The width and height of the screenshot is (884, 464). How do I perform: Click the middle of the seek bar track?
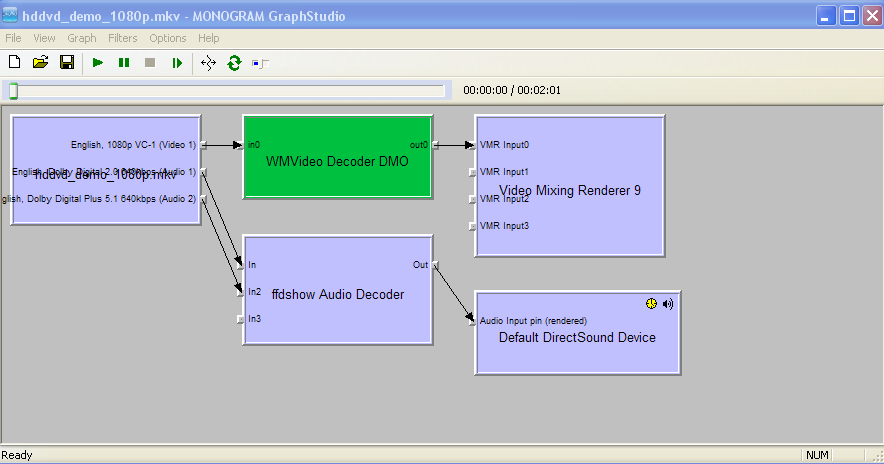point(228,91)
